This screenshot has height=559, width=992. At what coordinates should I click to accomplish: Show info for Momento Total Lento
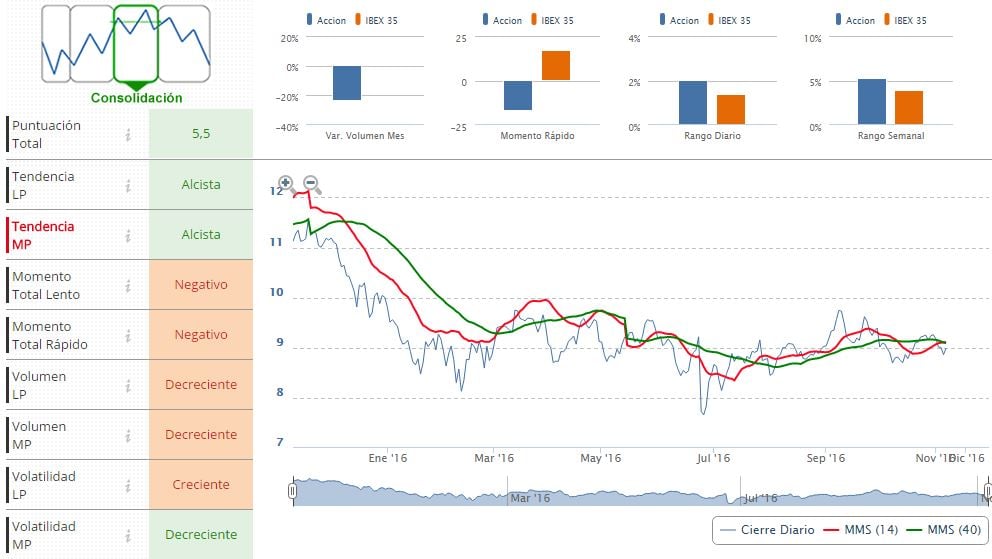click(128, 285)
